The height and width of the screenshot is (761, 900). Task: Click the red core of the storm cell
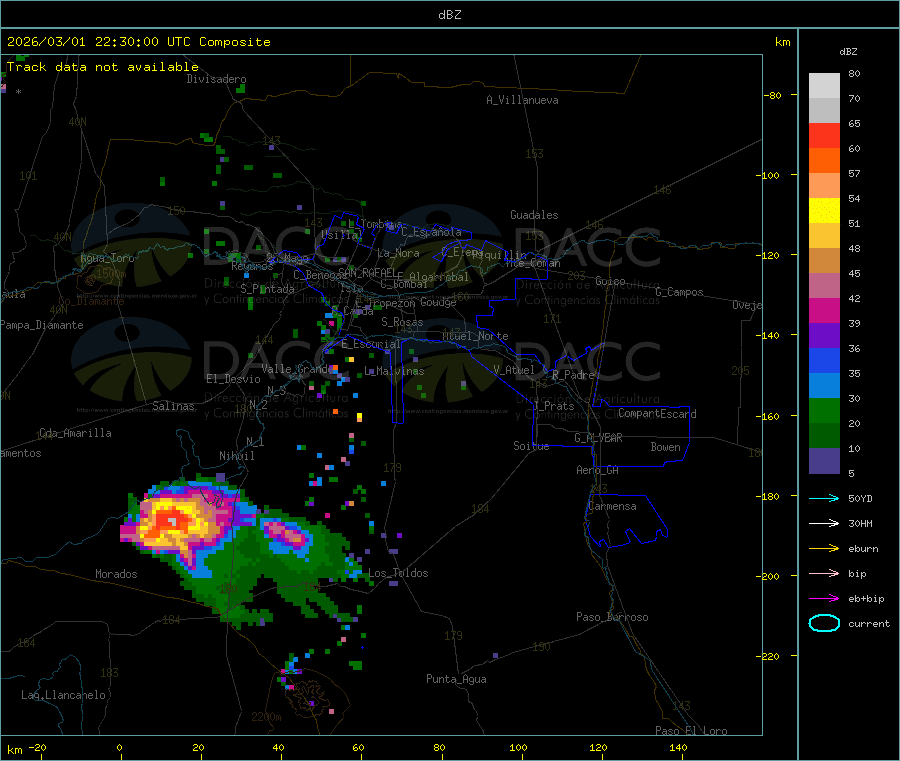[x=171, y=521]
